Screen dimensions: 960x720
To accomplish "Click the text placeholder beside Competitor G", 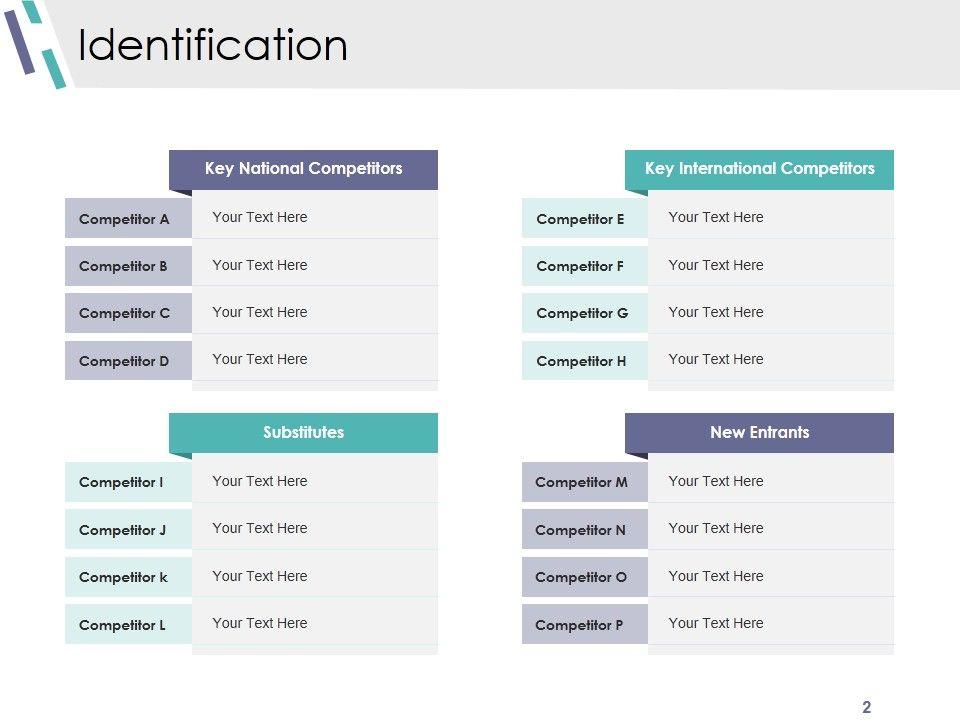I will click(716, 312).
